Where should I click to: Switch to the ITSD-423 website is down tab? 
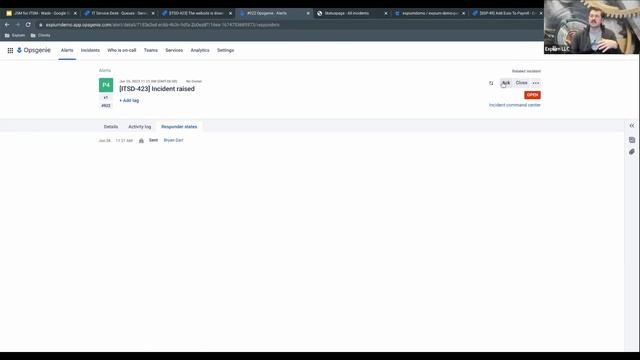197,13
